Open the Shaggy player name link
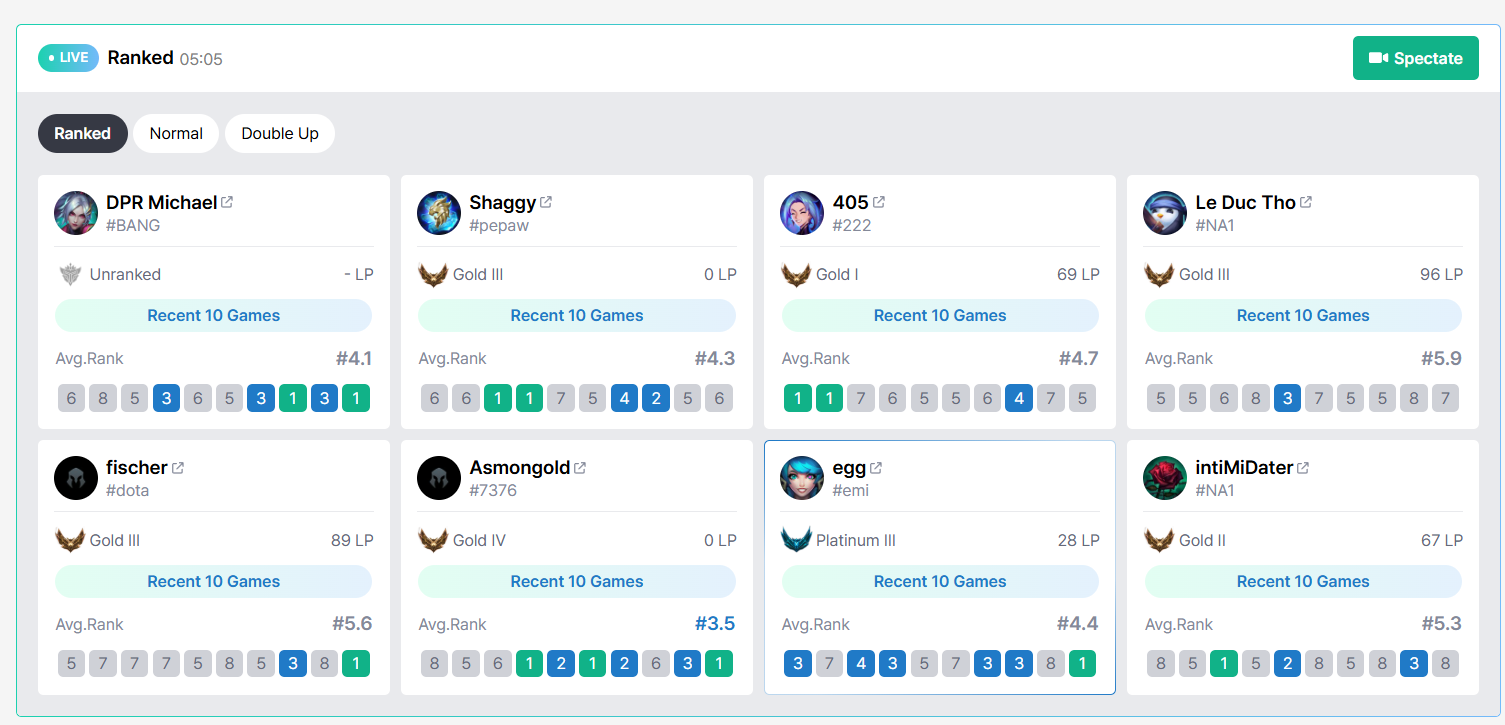Viewport: 1505px width, 725px height. [502, 203]
